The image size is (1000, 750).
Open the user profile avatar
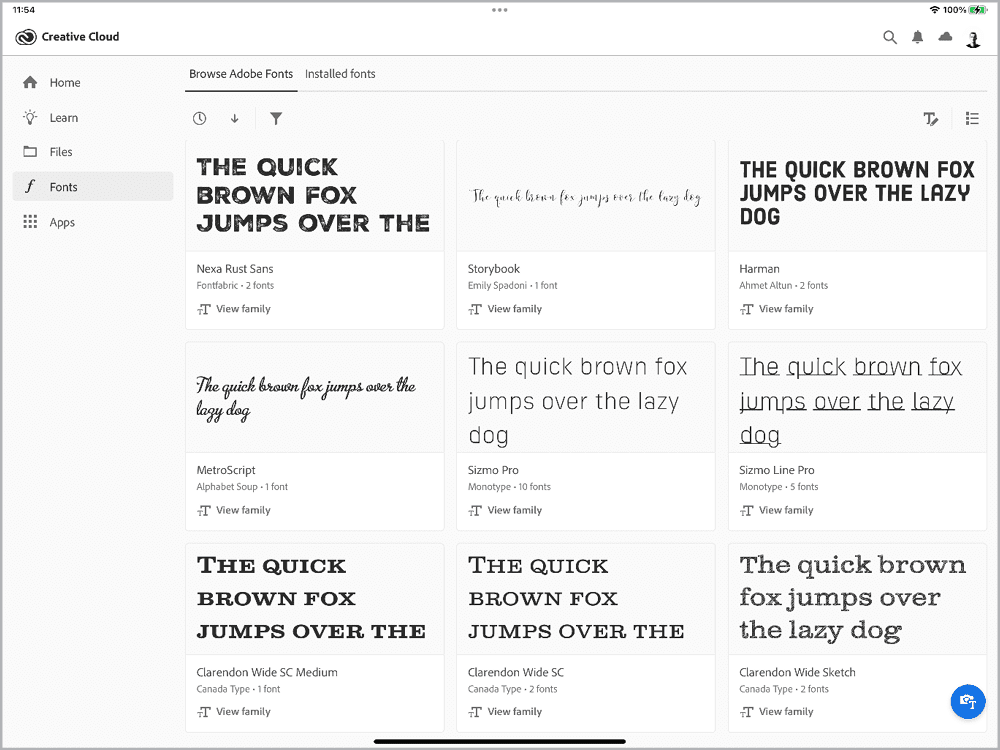tap(973, 38)
